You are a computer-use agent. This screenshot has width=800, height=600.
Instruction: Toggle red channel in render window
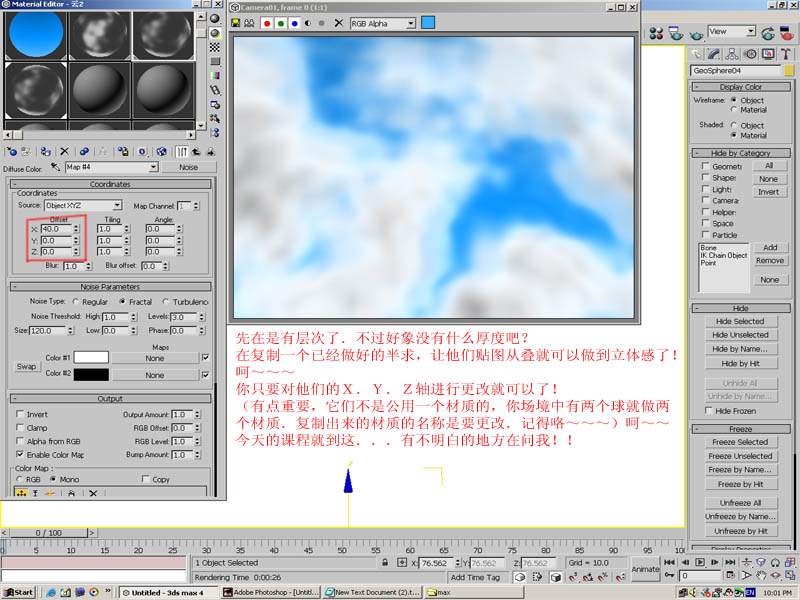pyautogui.click(x=267, y=23)
